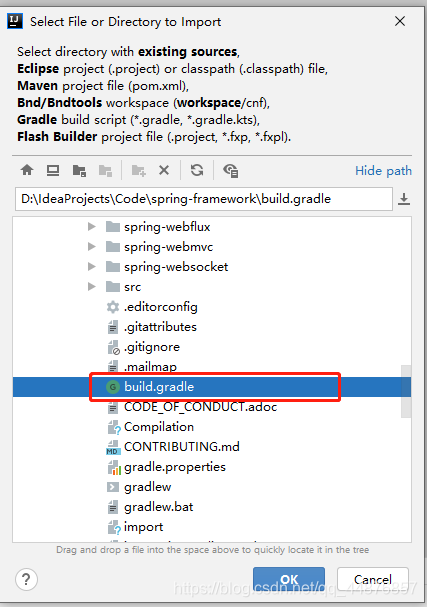
Task: Click the gradlew.bat file icon
Action: 112,507
